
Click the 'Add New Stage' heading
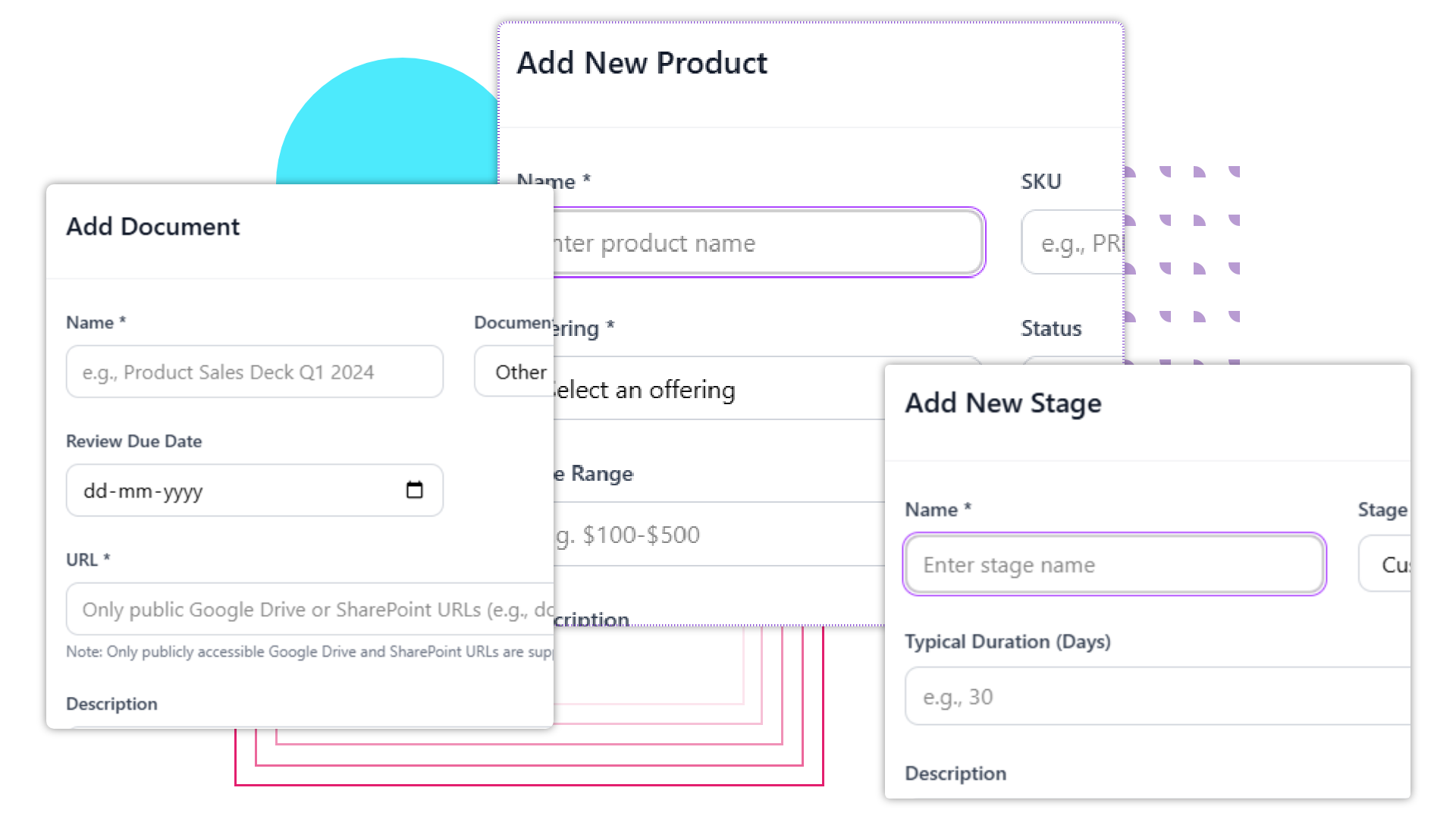click(x=1003, y=403)
